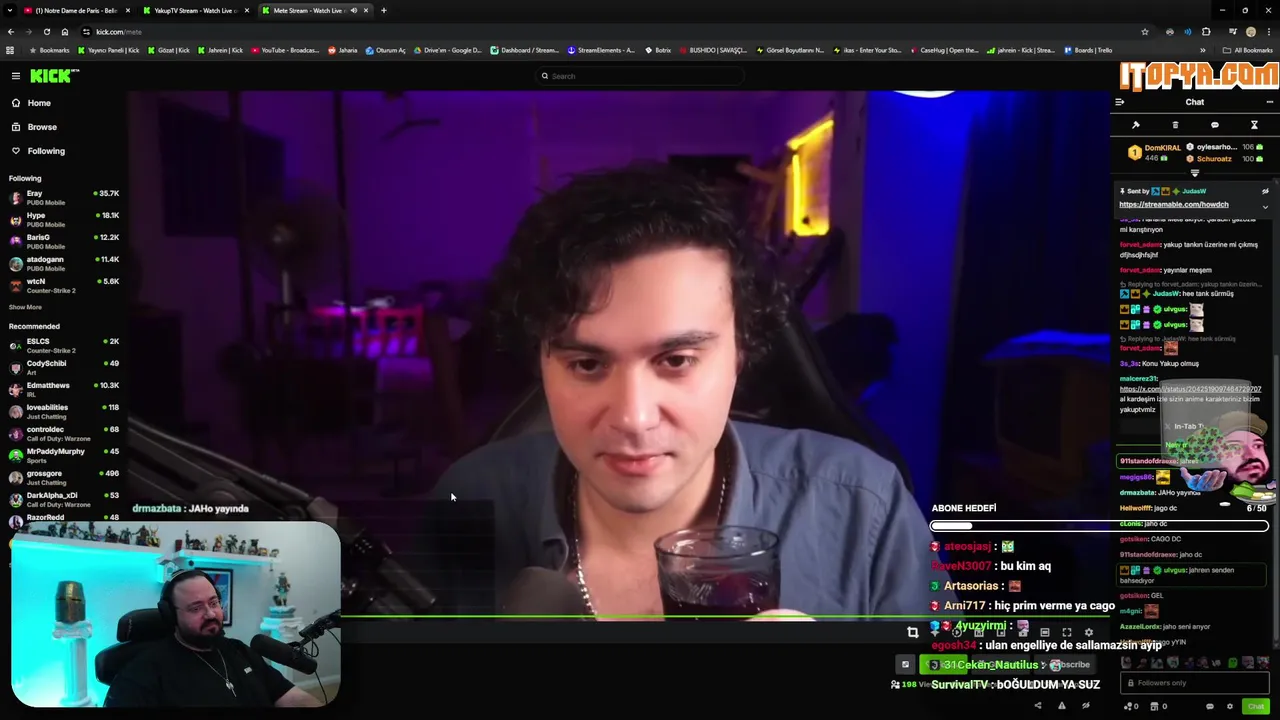Focus the Kick search field

pos(640,76)
